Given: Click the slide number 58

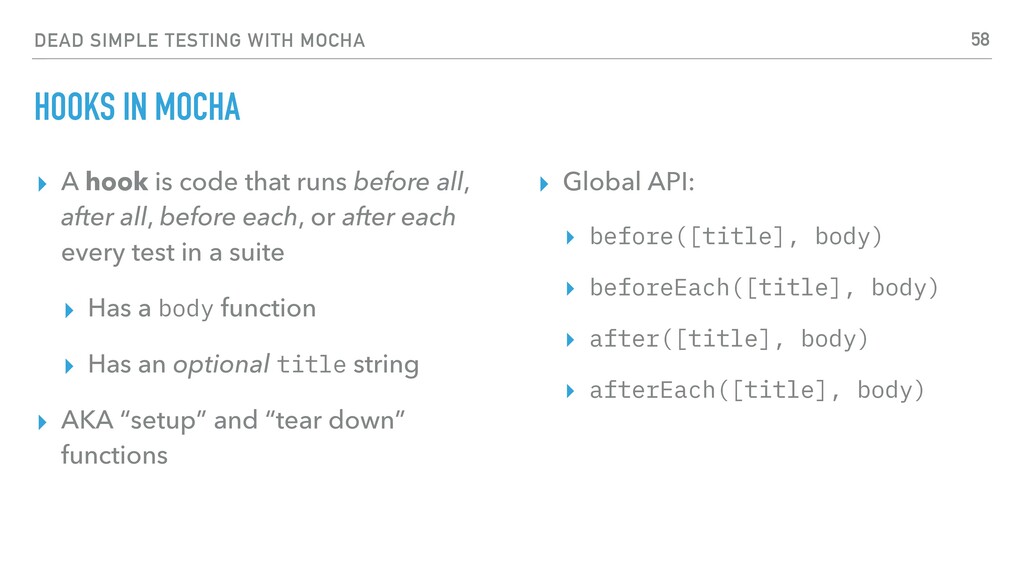Looking at the screenshot, I should click(980, 40).
